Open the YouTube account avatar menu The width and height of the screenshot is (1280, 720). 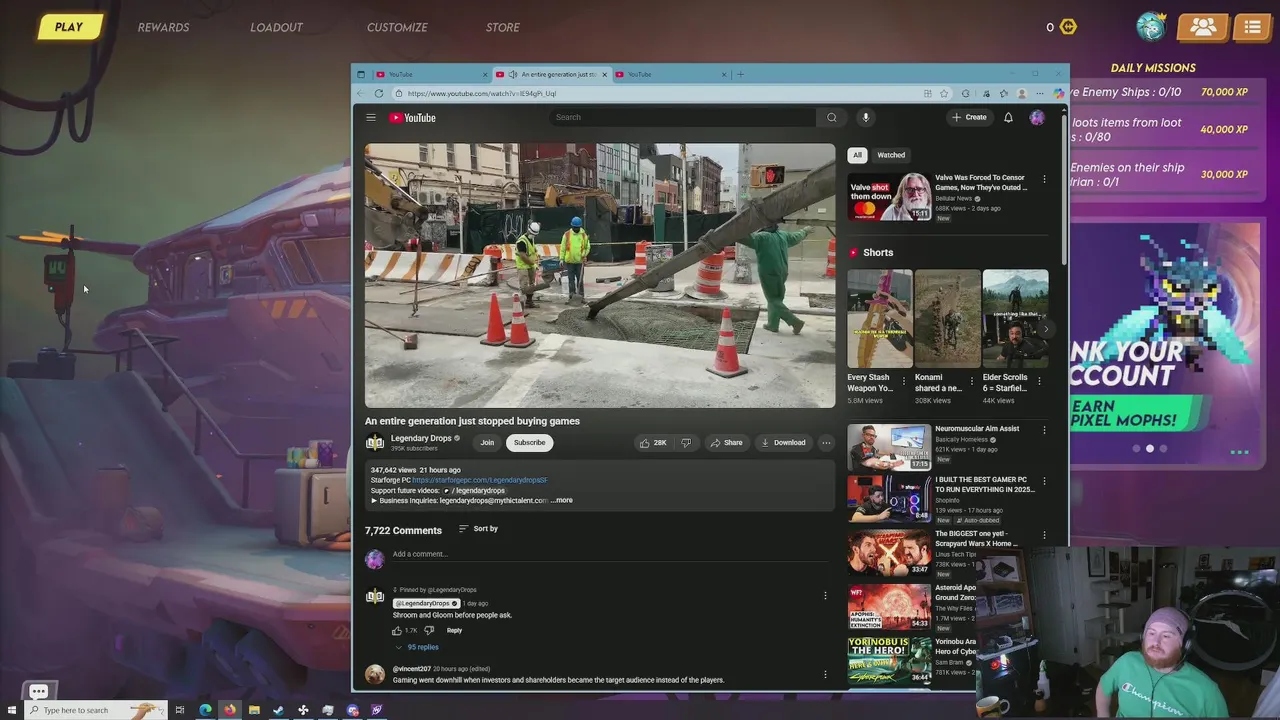(x=1037, y=117)
